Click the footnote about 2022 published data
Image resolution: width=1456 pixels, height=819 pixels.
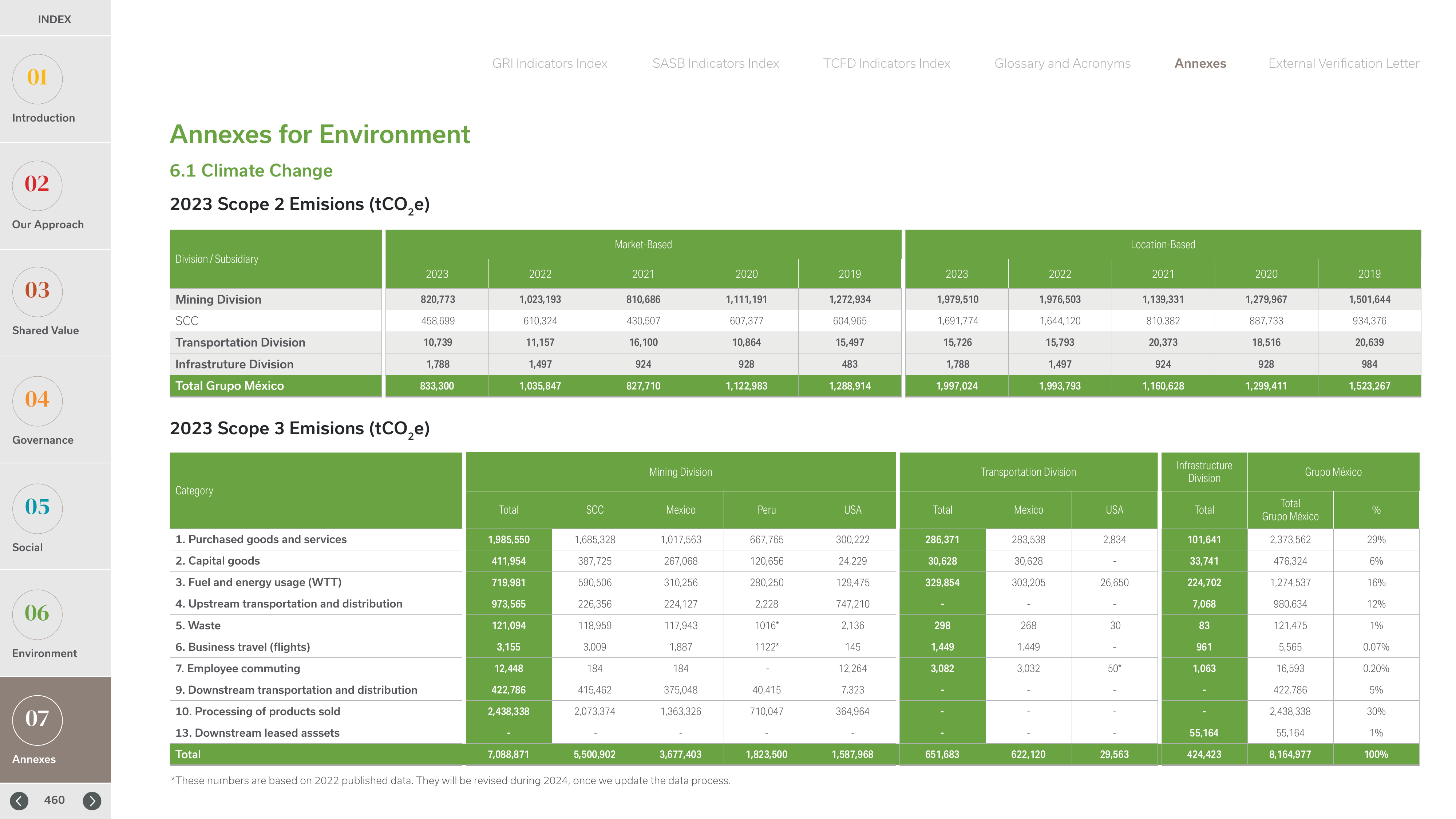[451, 780]
